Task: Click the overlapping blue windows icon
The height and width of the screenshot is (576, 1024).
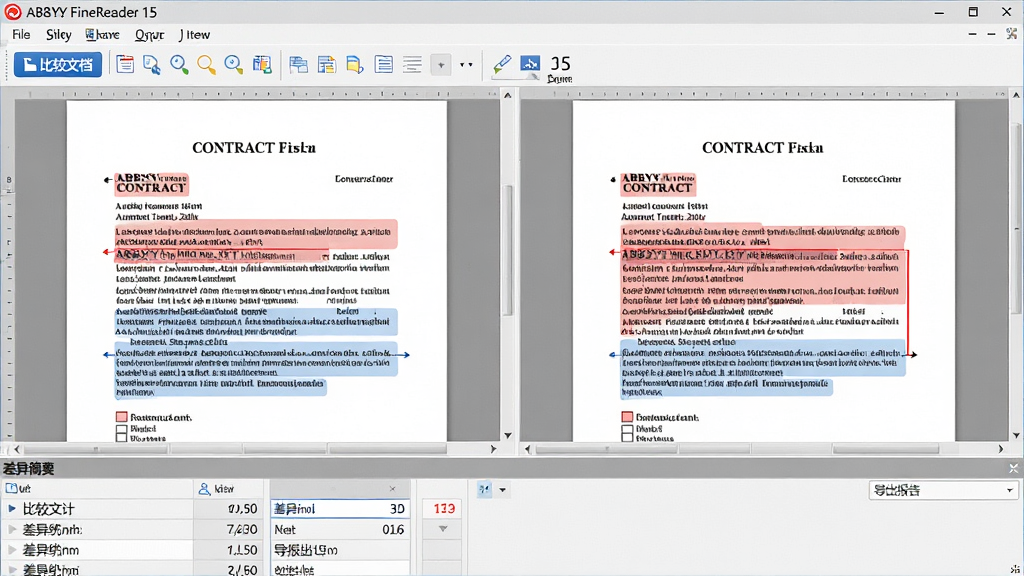Action: [298, 64]
